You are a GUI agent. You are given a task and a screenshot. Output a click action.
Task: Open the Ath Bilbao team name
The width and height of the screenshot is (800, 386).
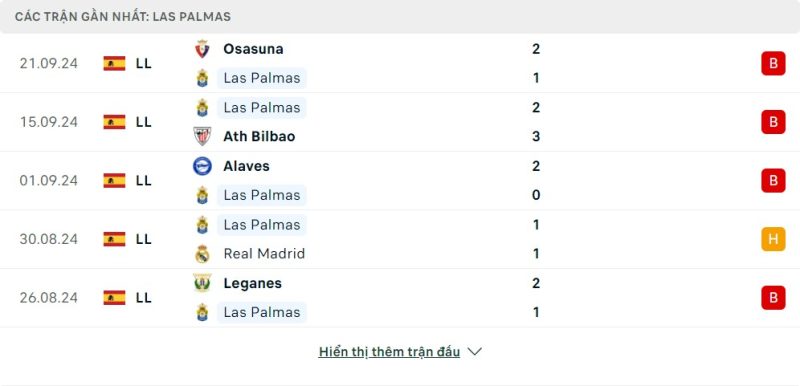[x=259, y=137]
